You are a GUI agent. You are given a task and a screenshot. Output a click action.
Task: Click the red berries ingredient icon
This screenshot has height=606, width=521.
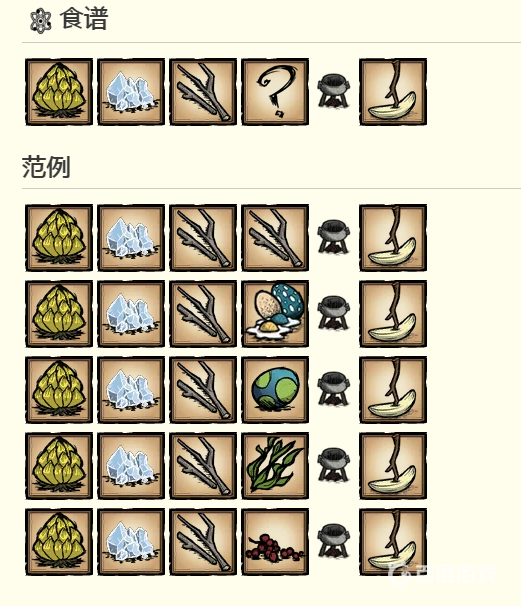[275, 542]
